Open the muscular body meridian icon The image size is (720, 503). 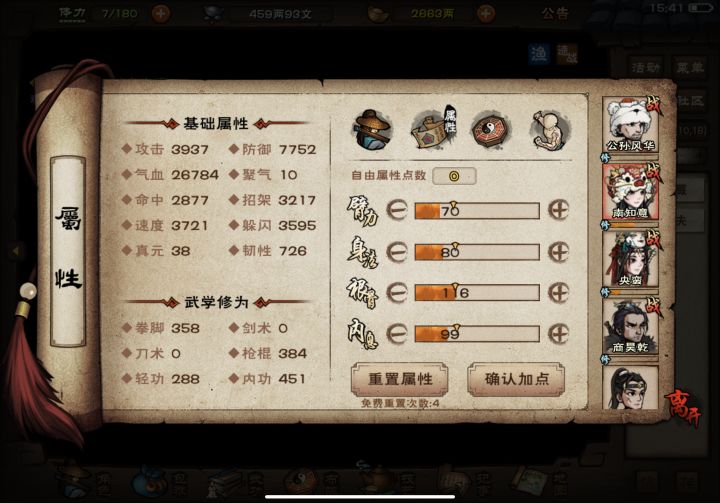550,130
